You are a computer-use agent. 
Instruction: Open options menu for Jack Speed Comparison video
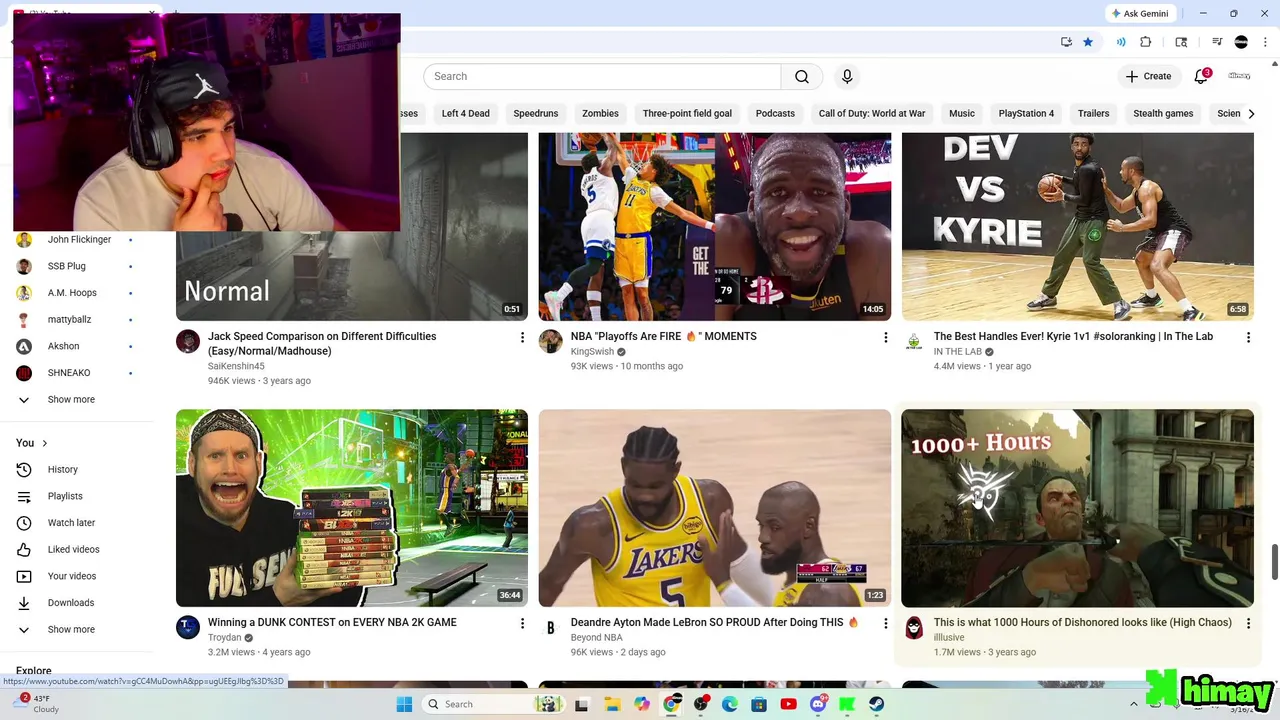coord(522,338)
